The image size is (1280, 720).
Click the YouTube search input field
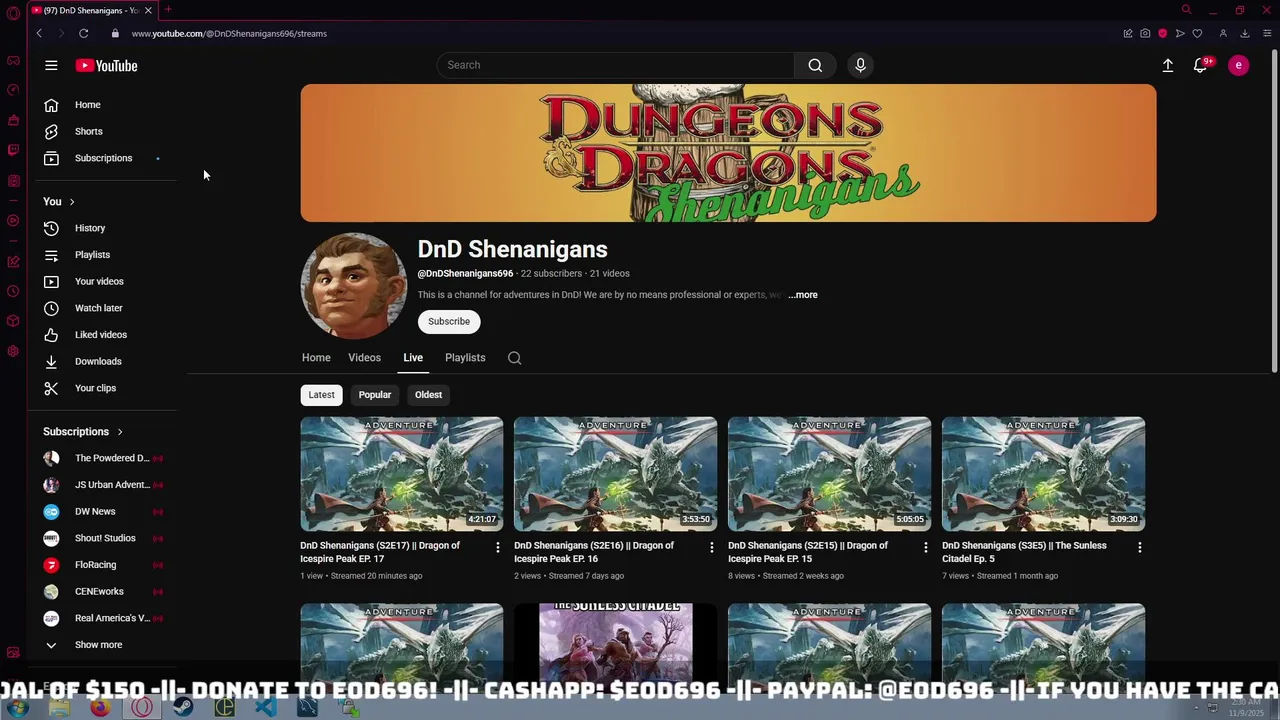pos(615,65)
